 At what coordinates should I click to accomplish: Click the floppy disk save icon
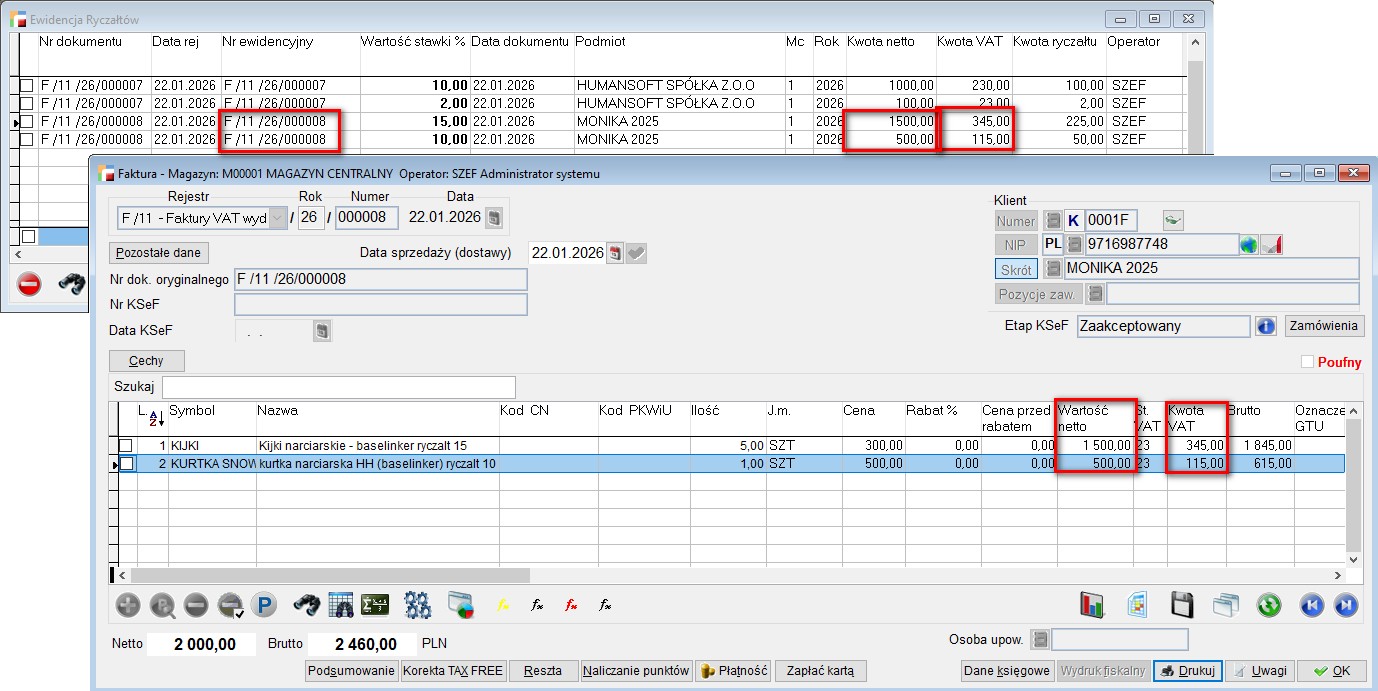click(1182, 604)
